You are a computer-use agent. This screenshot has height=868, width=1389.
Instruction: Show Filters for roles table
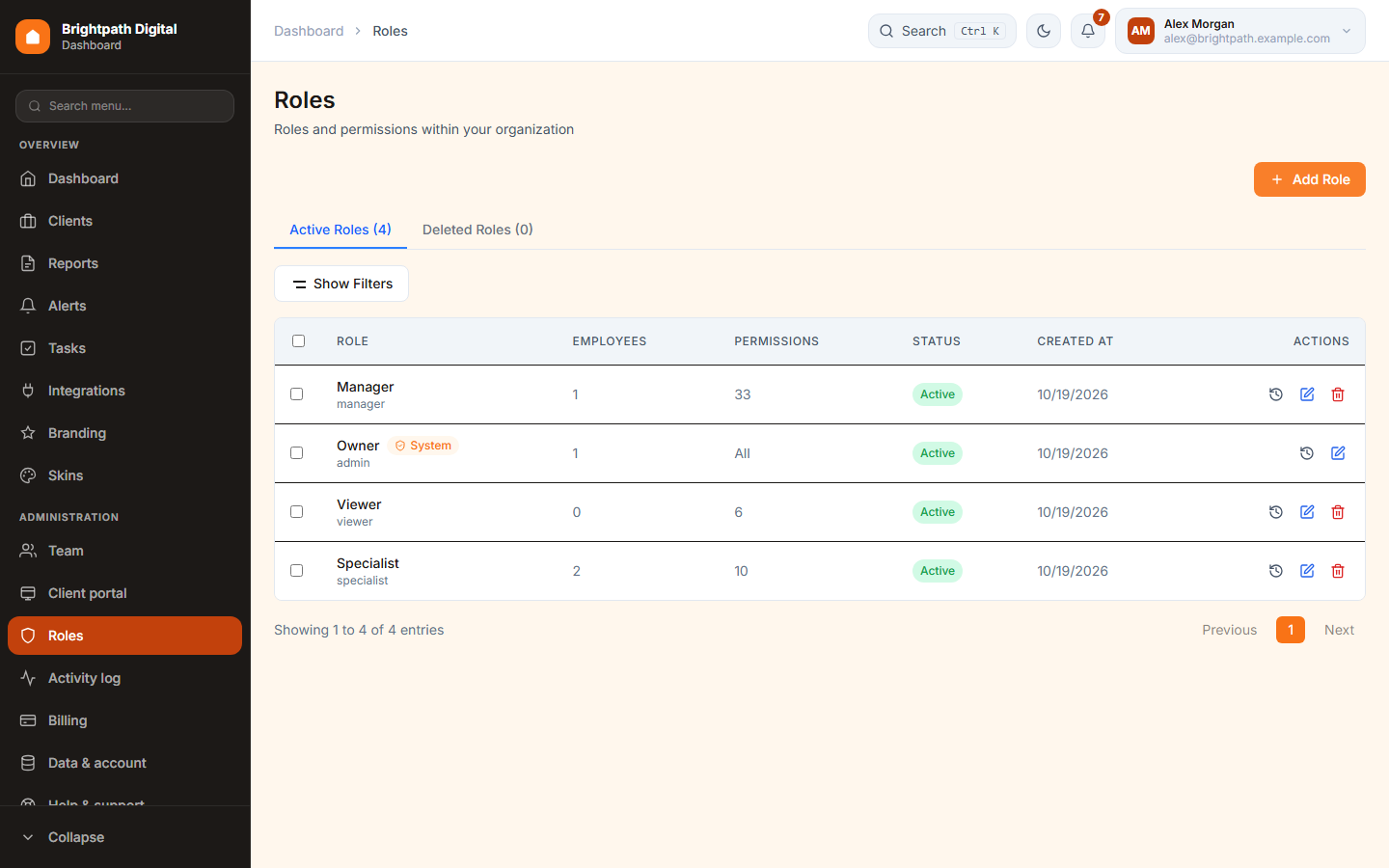click(341, 284)
